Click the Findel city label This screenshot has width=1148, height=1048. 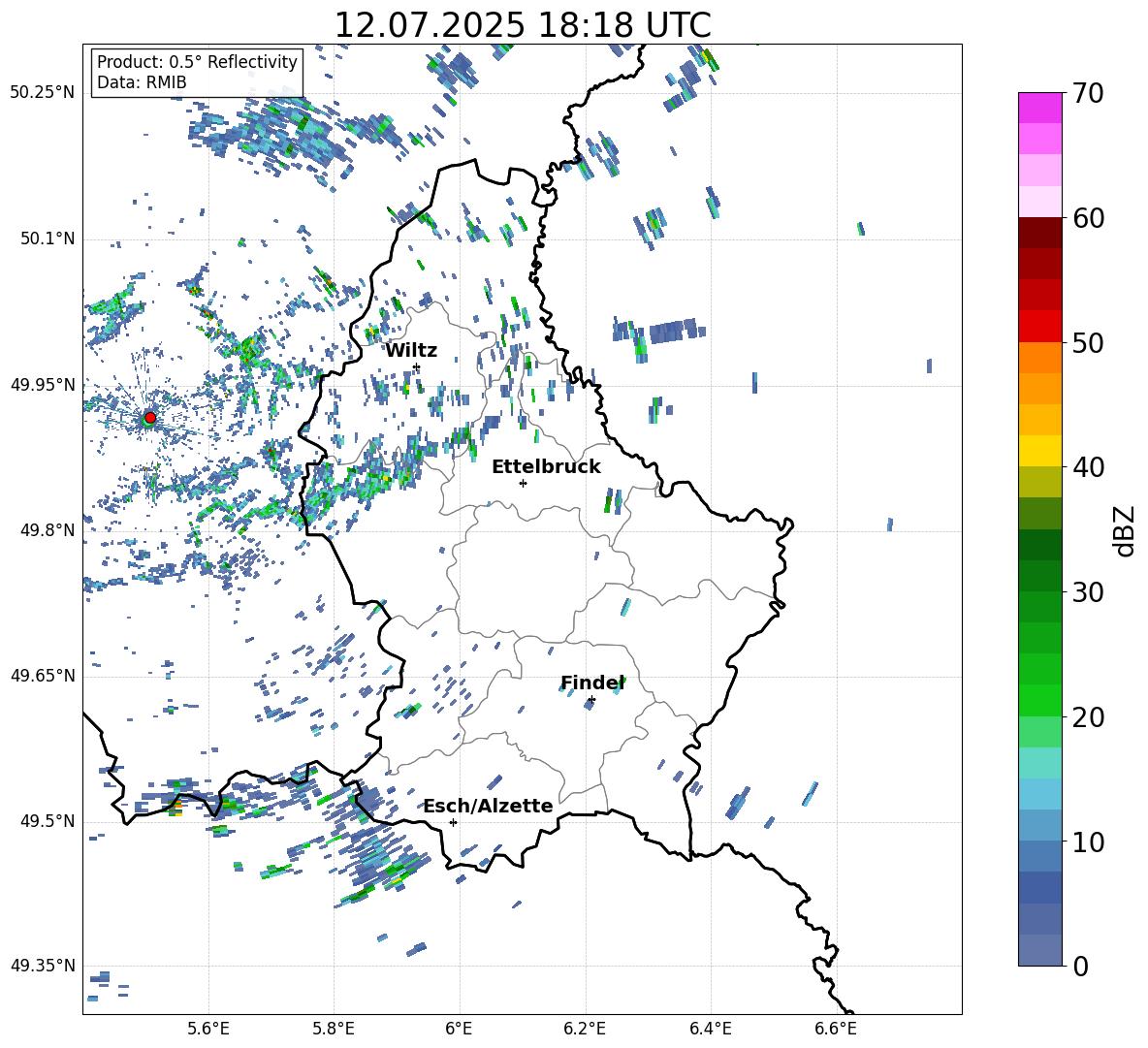pos(592,683)
